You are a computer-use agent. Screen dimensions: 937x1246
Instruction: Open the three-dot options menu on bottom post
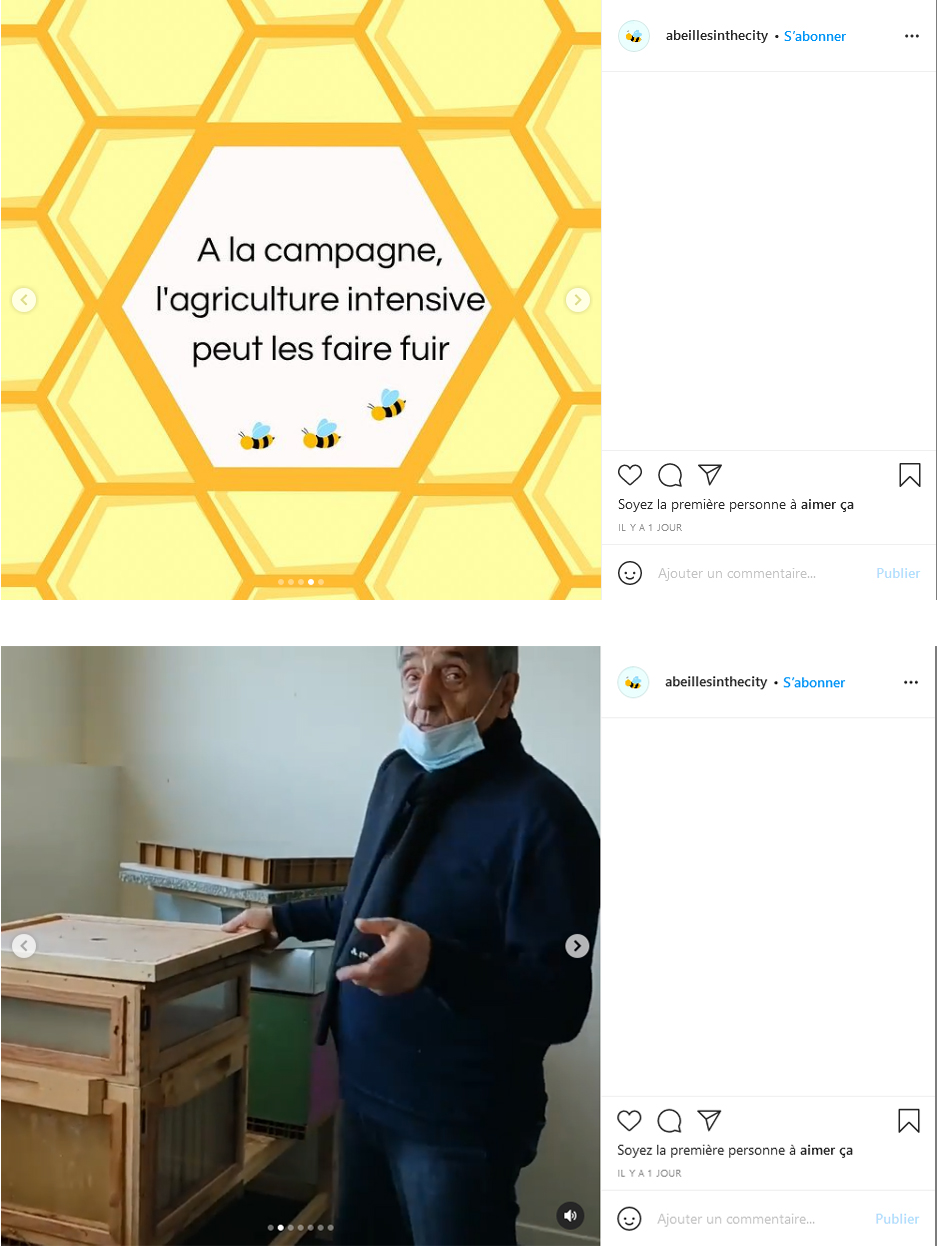911,682
